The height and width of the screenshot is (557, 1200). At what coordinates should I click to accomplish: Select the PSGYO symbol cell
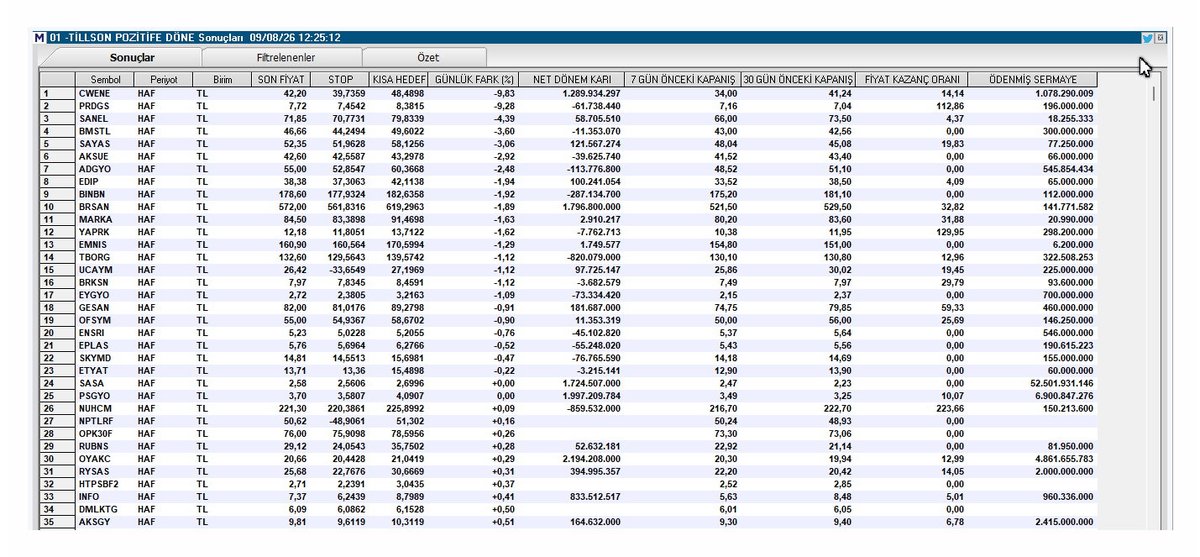click(x=105, y=394)
